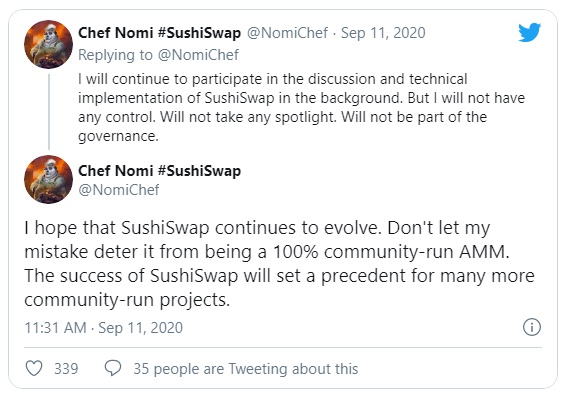
Task: View the 339 likes count
Action: (66, 369)
